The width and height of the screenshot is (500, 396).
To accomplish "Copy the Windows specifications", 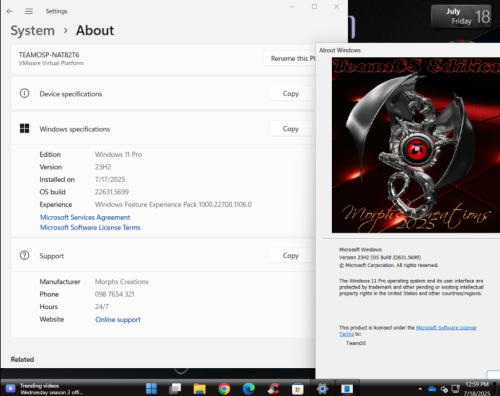I will tap(291, 129).
